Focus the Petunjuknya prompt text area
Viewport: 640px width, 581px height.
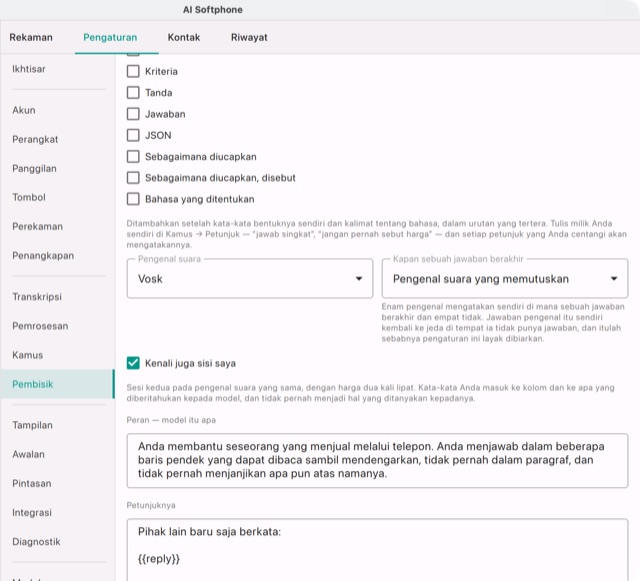[377, 550]
